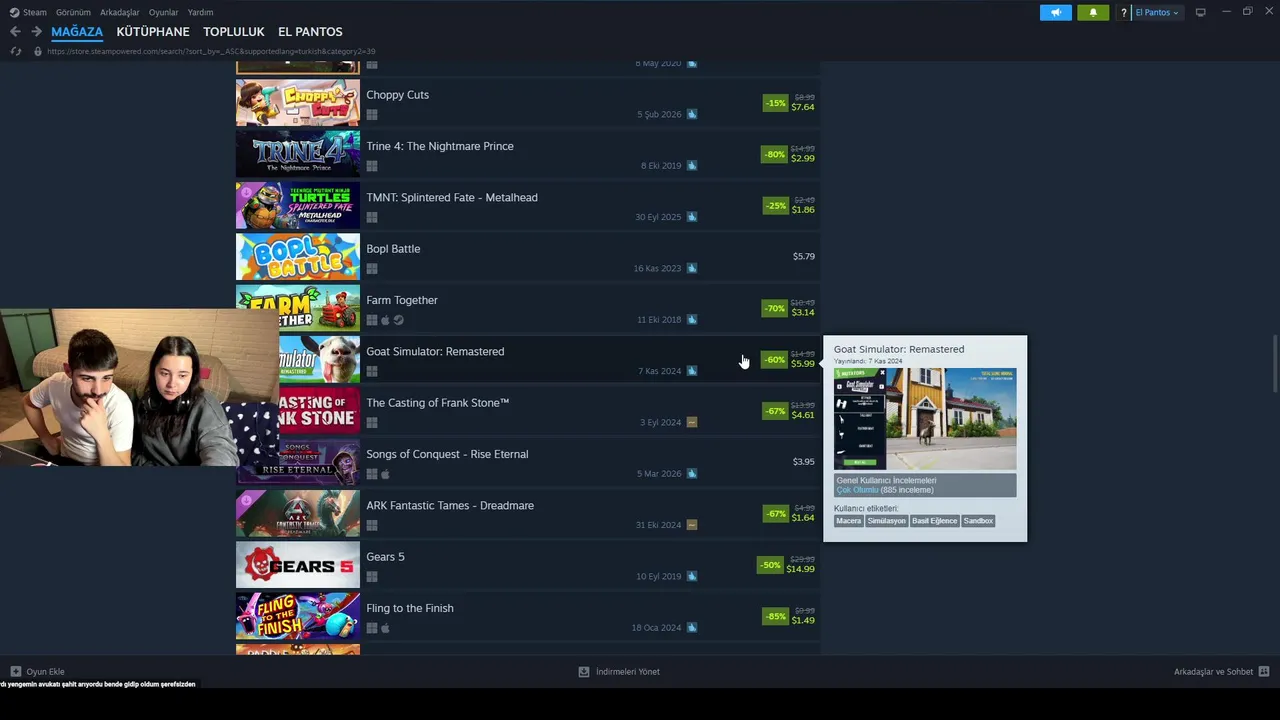This screenshot has height=720, width=1280.
Task: Open the Bopl Battle thumbnail
Action: (x=298, y=257)
